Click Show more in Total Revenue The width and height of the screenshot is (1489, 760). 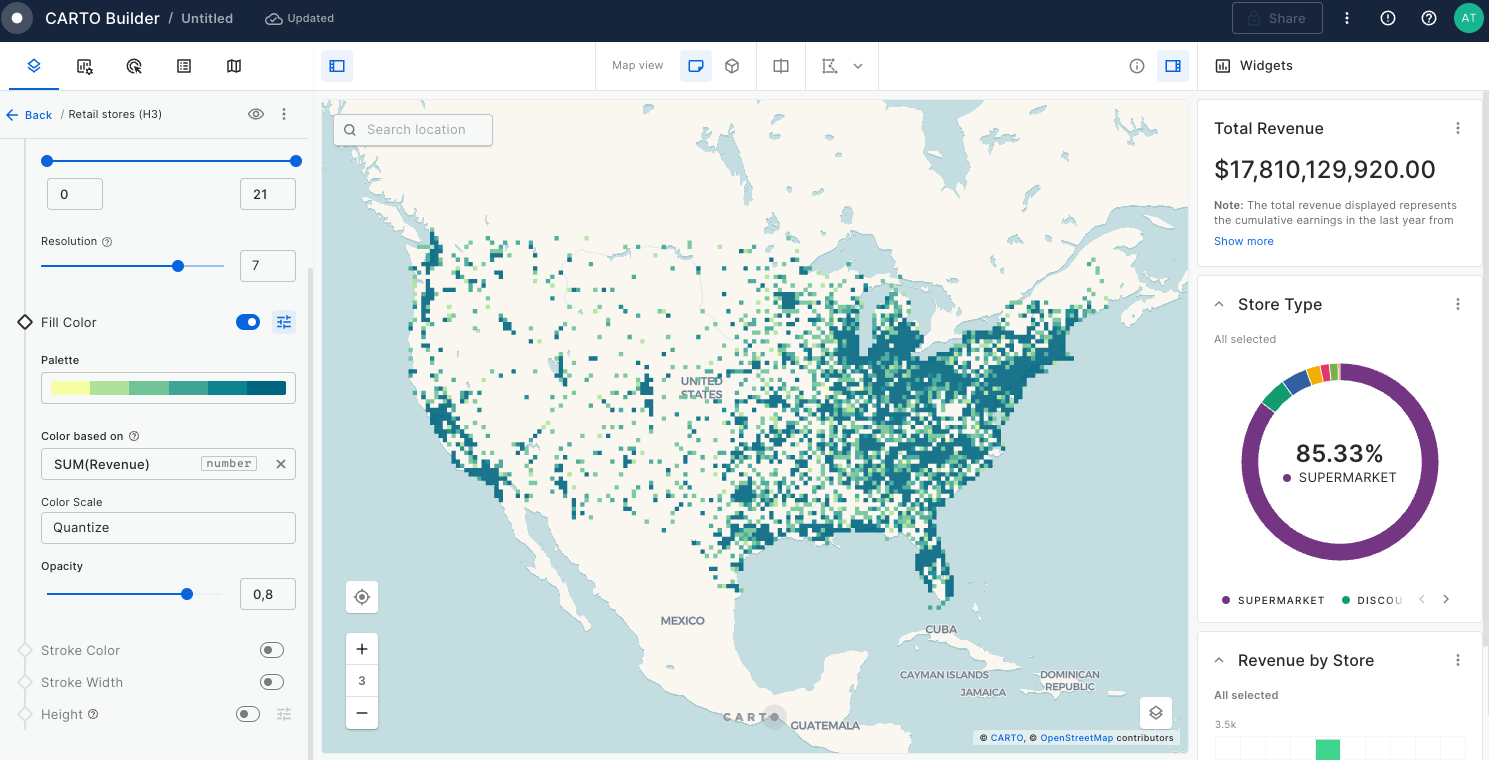tap(1243, 241)
